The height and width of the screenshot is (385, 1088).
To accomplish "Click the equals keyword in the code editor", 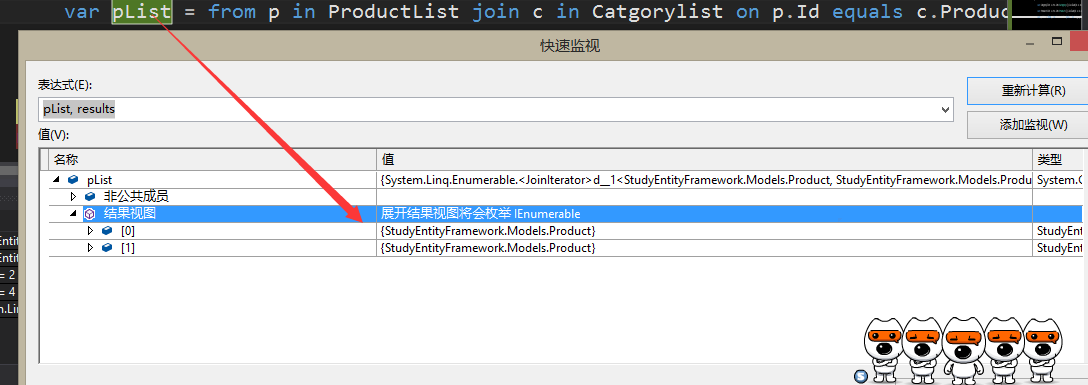I will click(x=866, y=12).
